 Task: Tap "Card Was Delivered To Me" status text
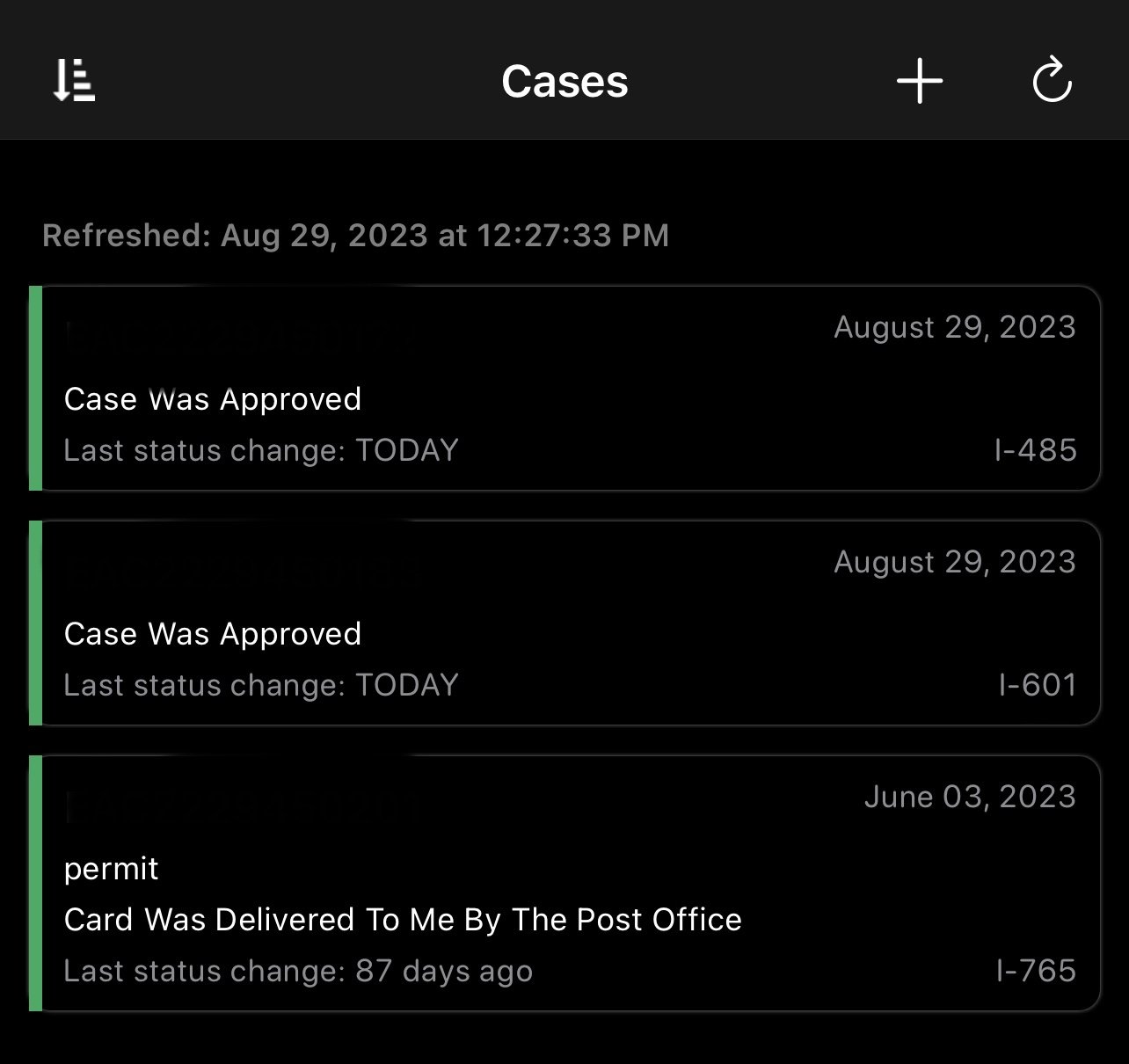click(403, 920)
